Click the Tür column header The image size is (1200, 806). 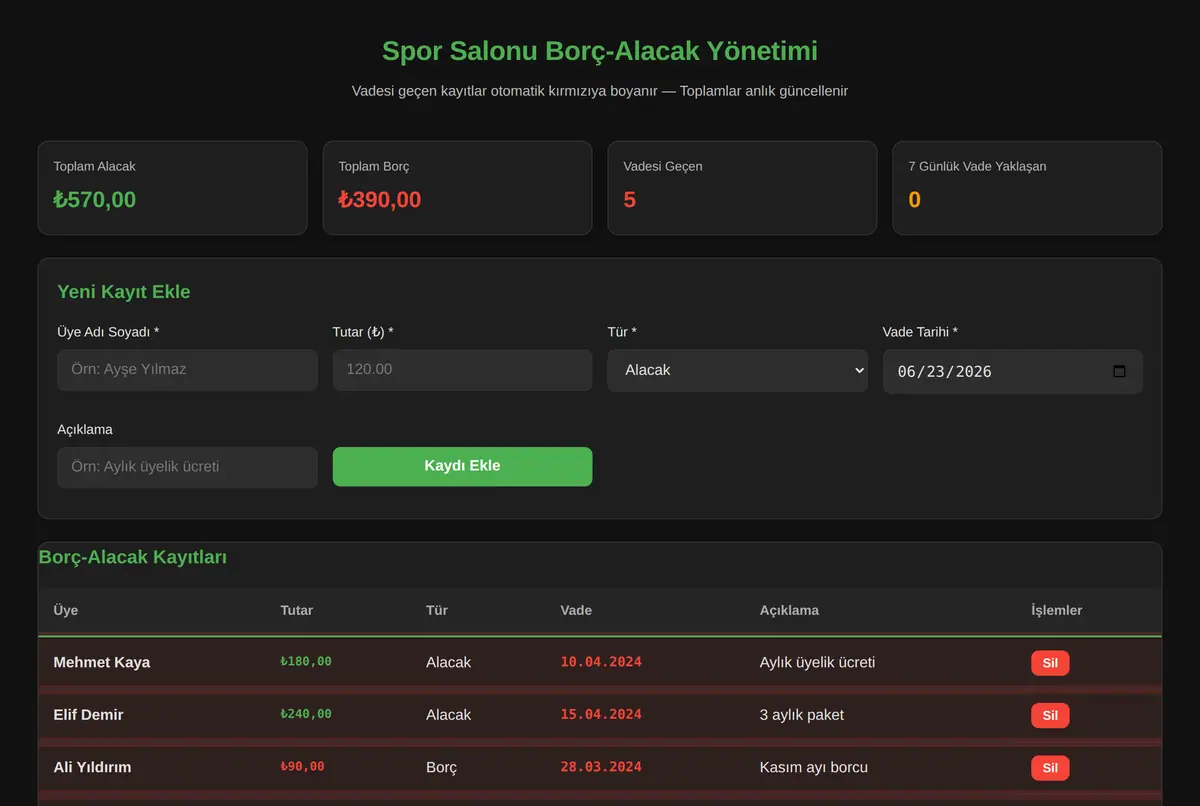point(437,610)
